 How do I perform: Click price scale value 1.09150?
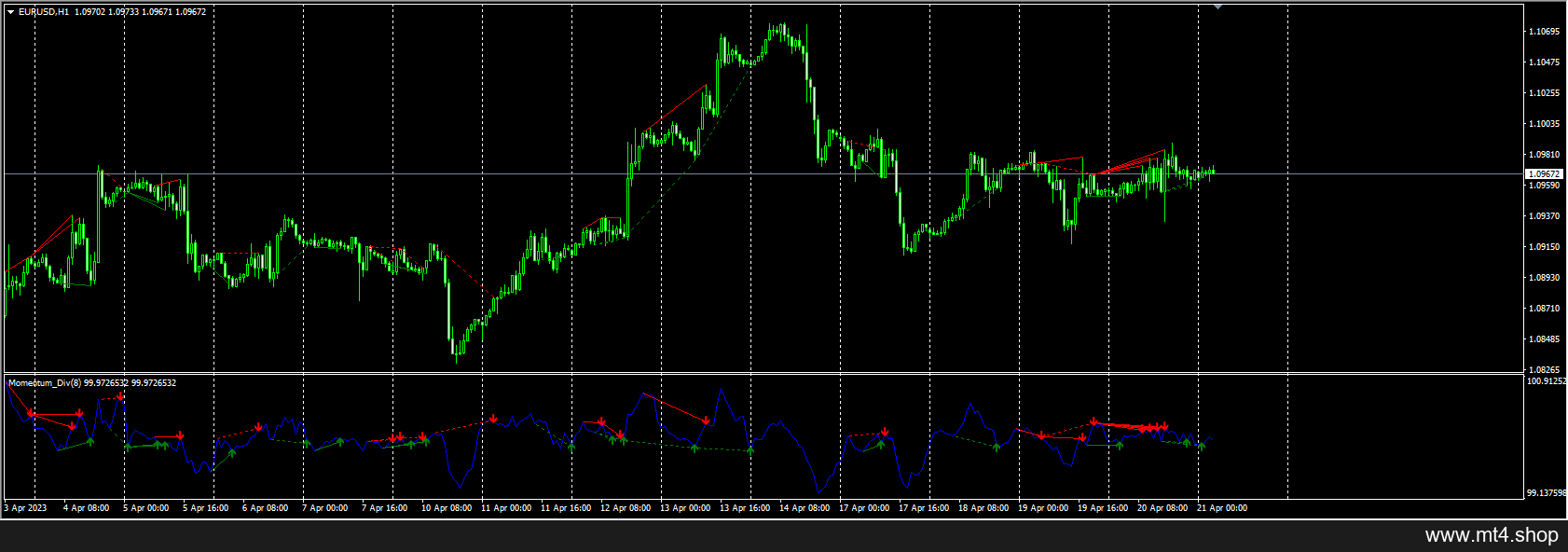click(1544, 247)
